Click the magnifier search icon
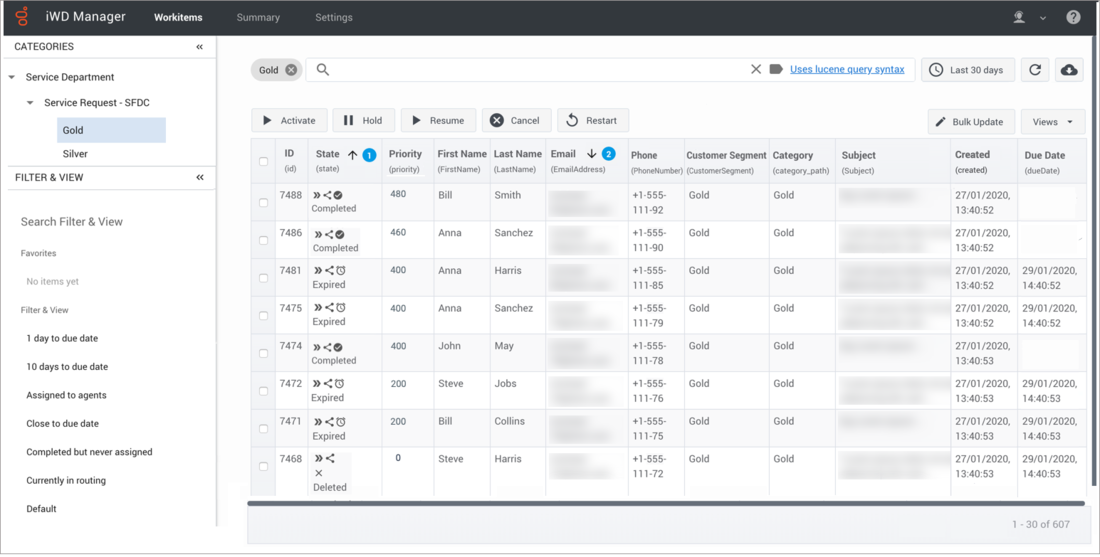Image resolution: width=1100 pixels, height=557 pixels. [x=323, y=70]
